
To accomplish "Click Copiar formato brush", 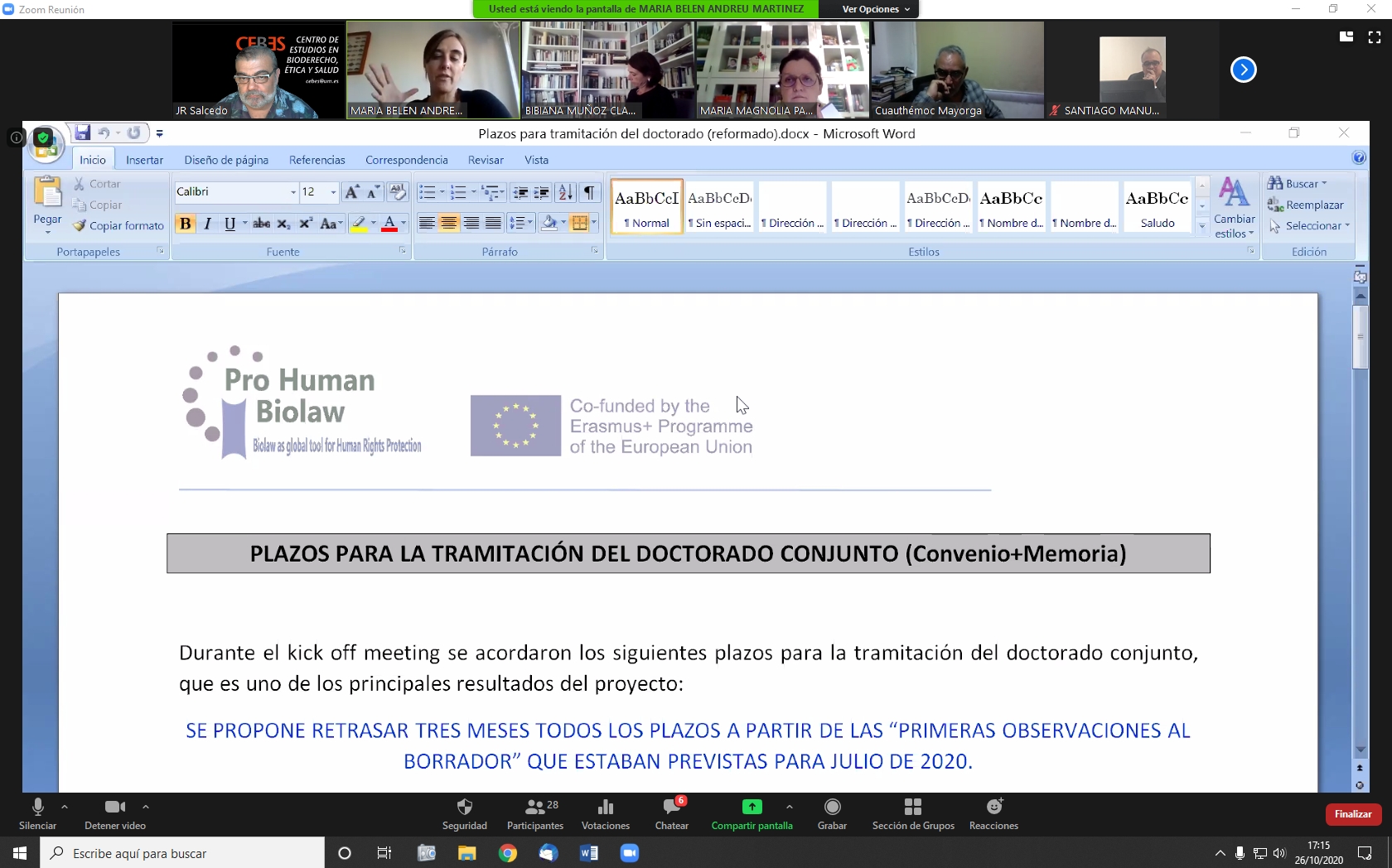I will 118,225.
